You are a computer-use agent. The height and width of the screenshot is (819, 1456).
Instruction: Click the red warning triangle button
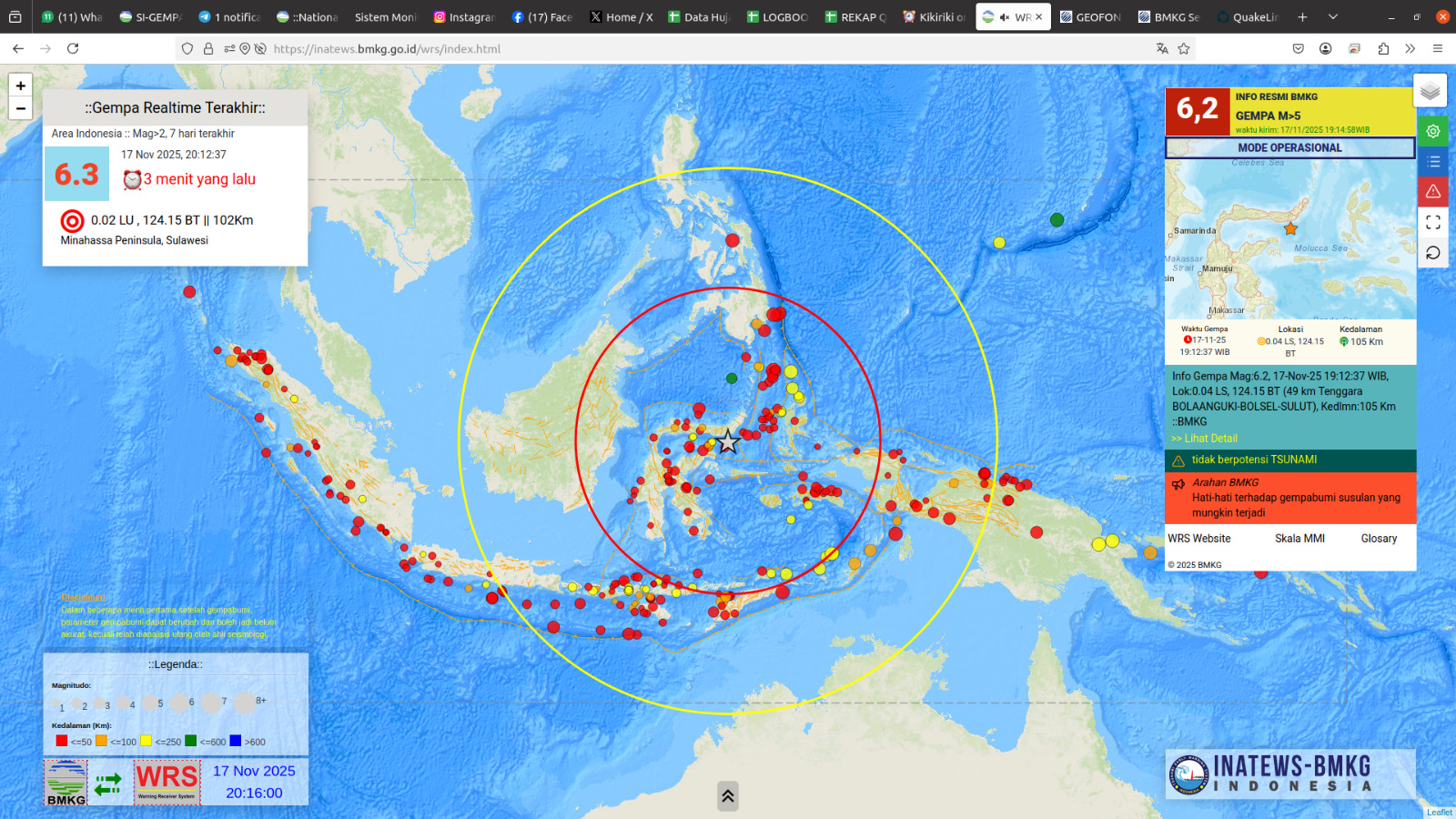pos(1432,192)
